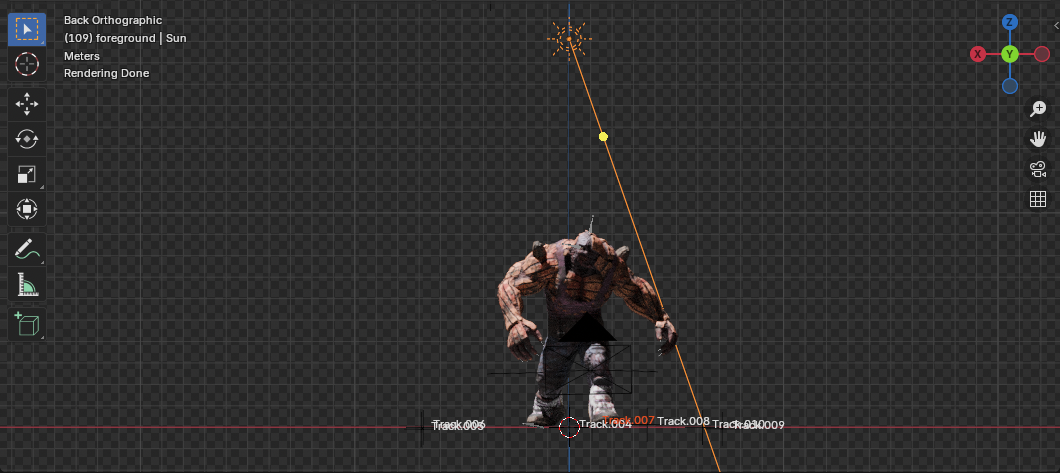Select the Track.008 marker label
The width and height of the screenshot is (1060, 473).
[683, 422]
